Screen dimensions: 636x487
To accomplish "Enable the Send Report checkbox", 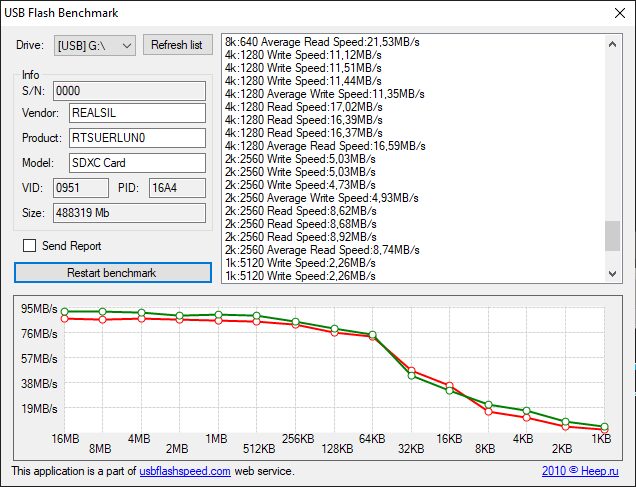I will click(29, 245).
